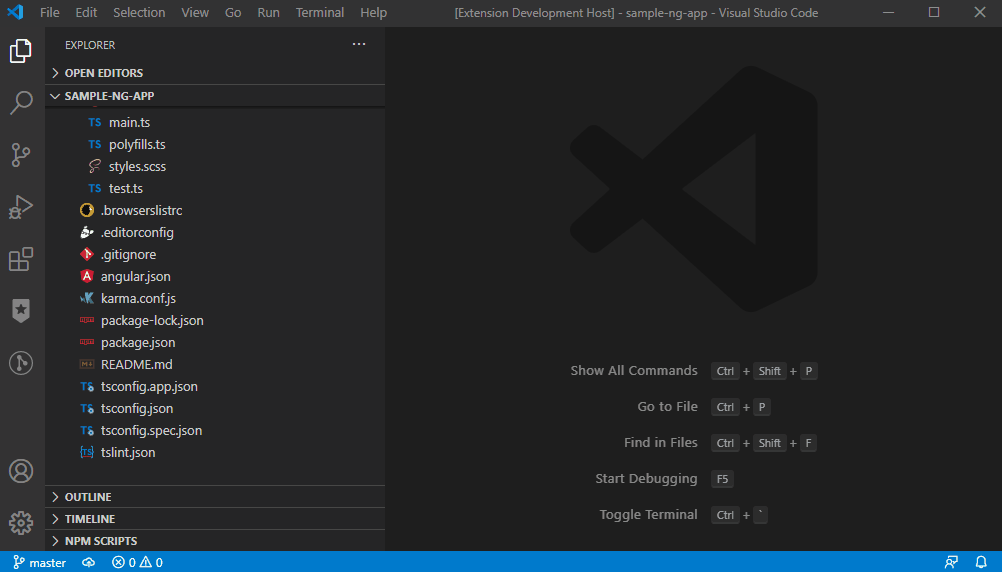This screenshot has height=572, width=1002.
Task: Open README.md file
Action: 215,364
